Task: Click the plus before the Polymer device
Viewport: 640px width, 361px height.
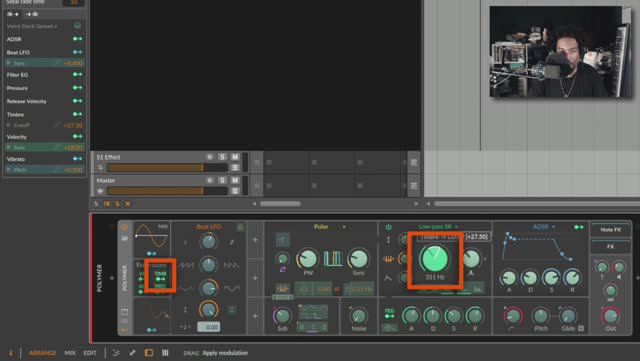Action: 111,278
